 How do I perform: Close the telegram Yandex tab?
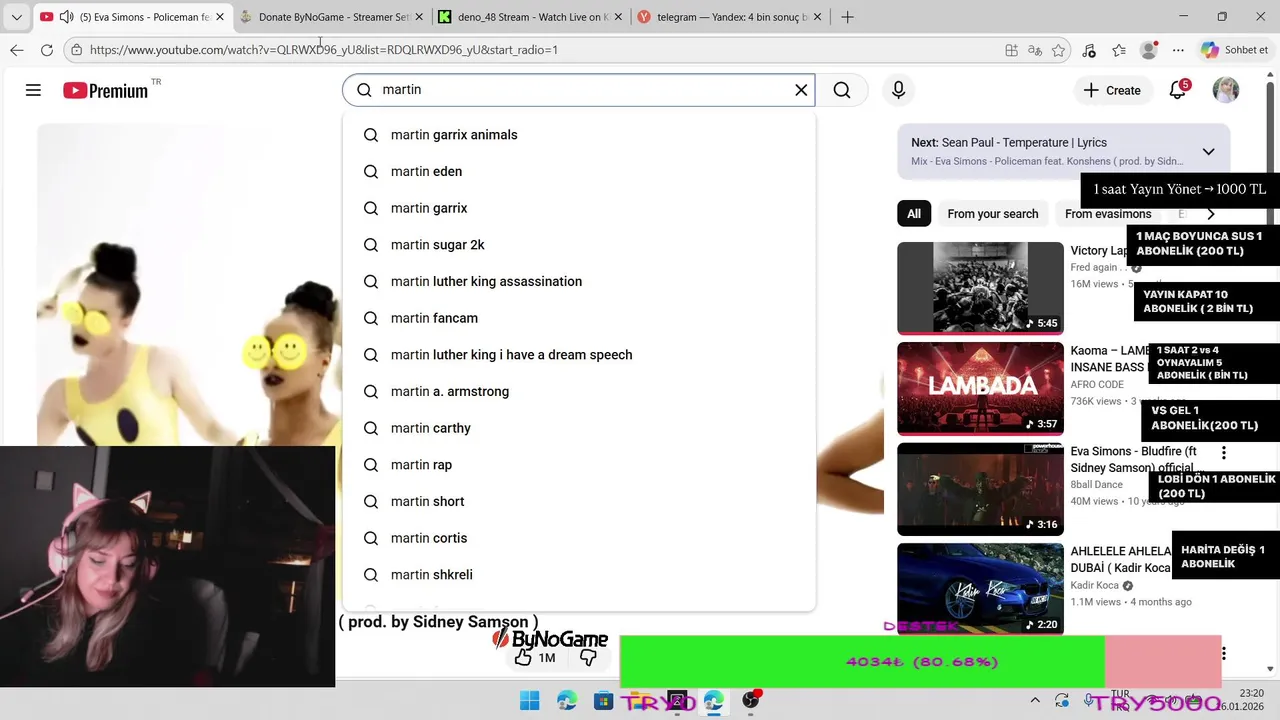817,17
